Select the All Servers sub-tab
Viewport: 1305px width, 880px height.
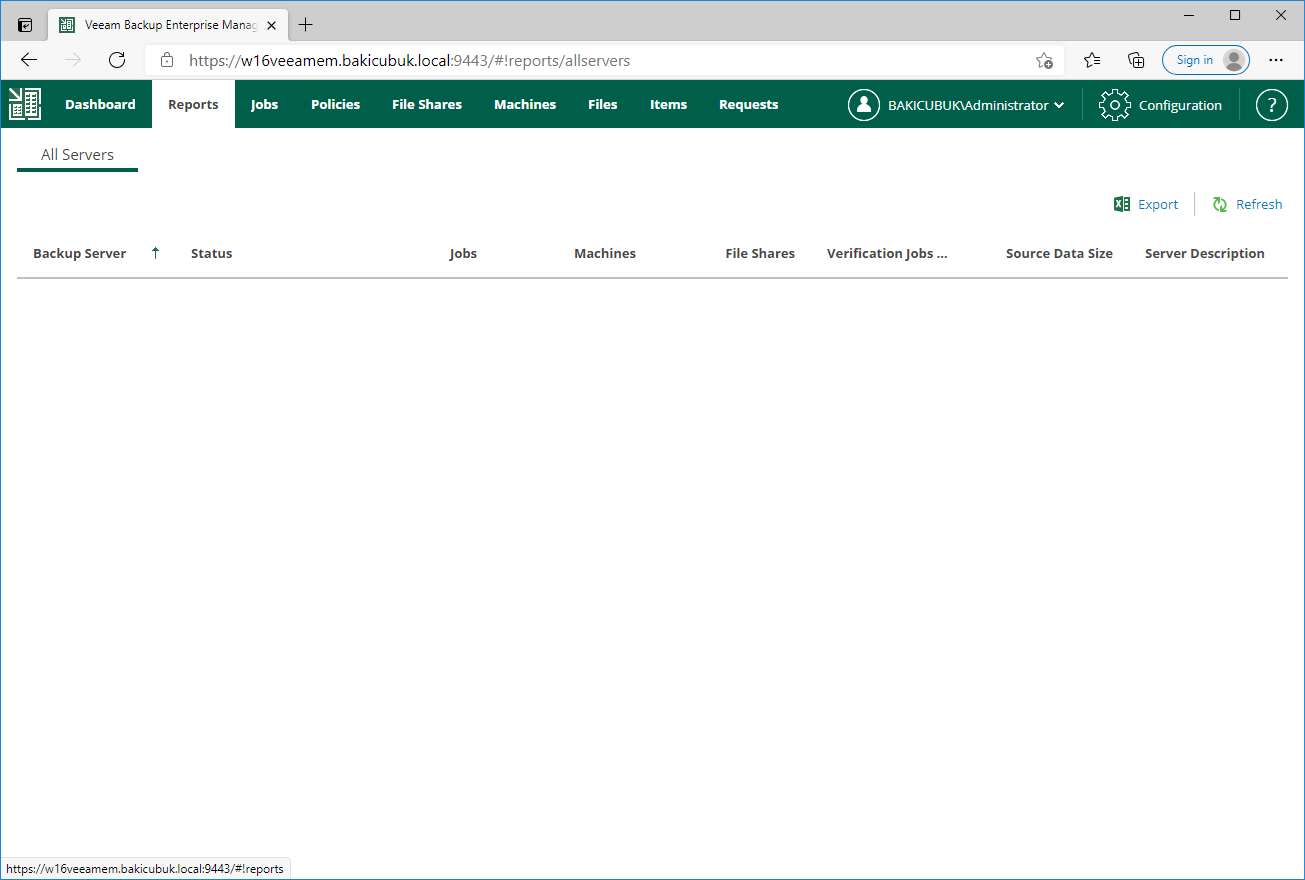(77, 155)
